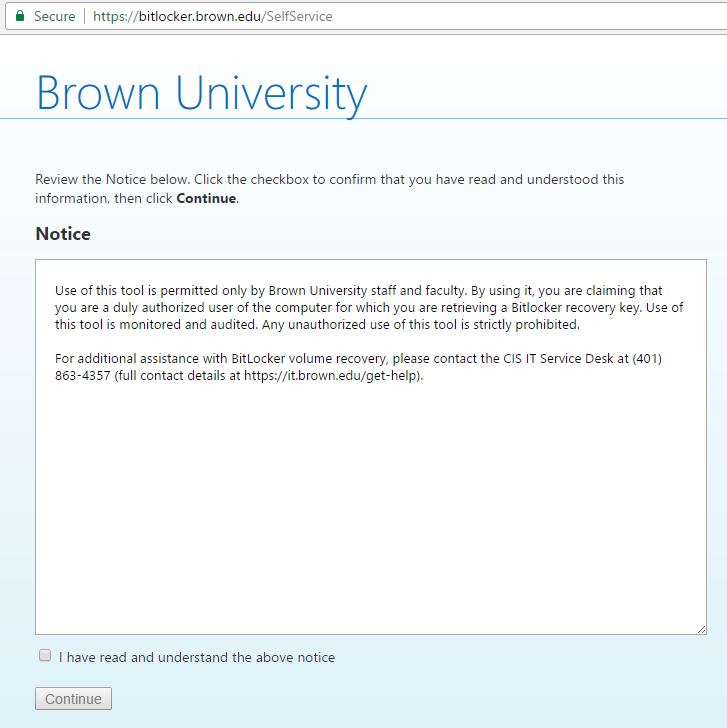Click the bold 'Continue' word in instructions
This screenshot has width=727, height=728.
(206, 198)
